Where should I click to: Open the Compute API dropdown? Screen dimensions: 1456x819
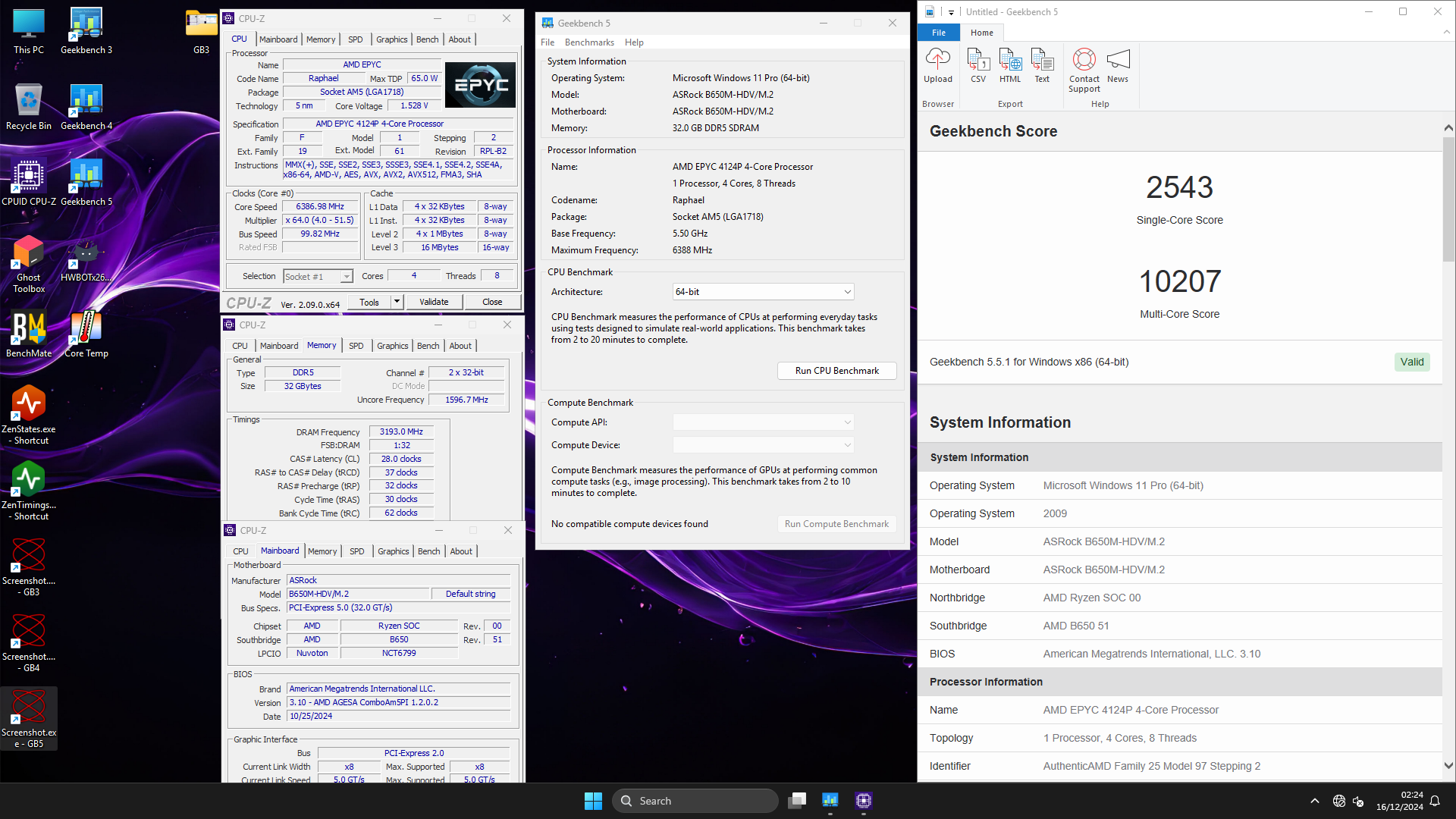point(763,422)
